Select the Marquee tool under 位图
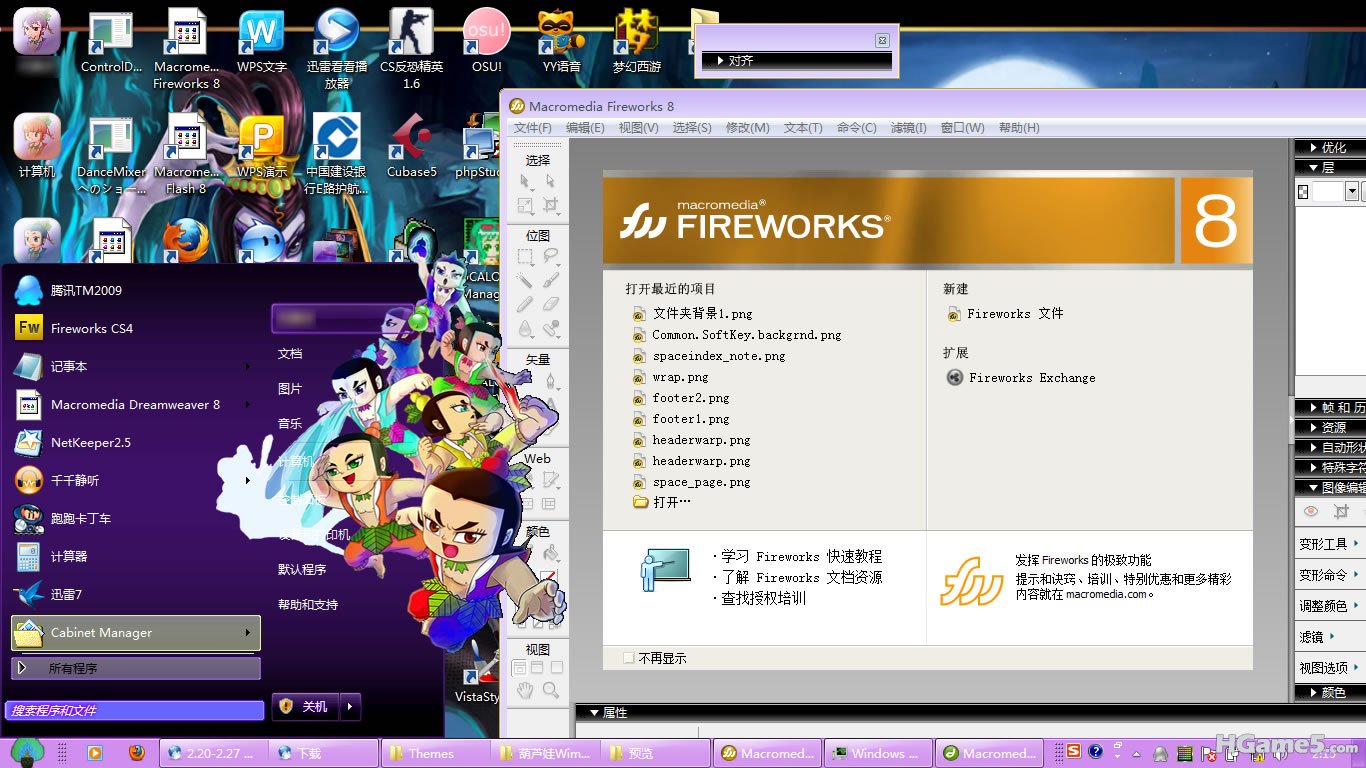Screen dimensions: 1366x768 526,257
